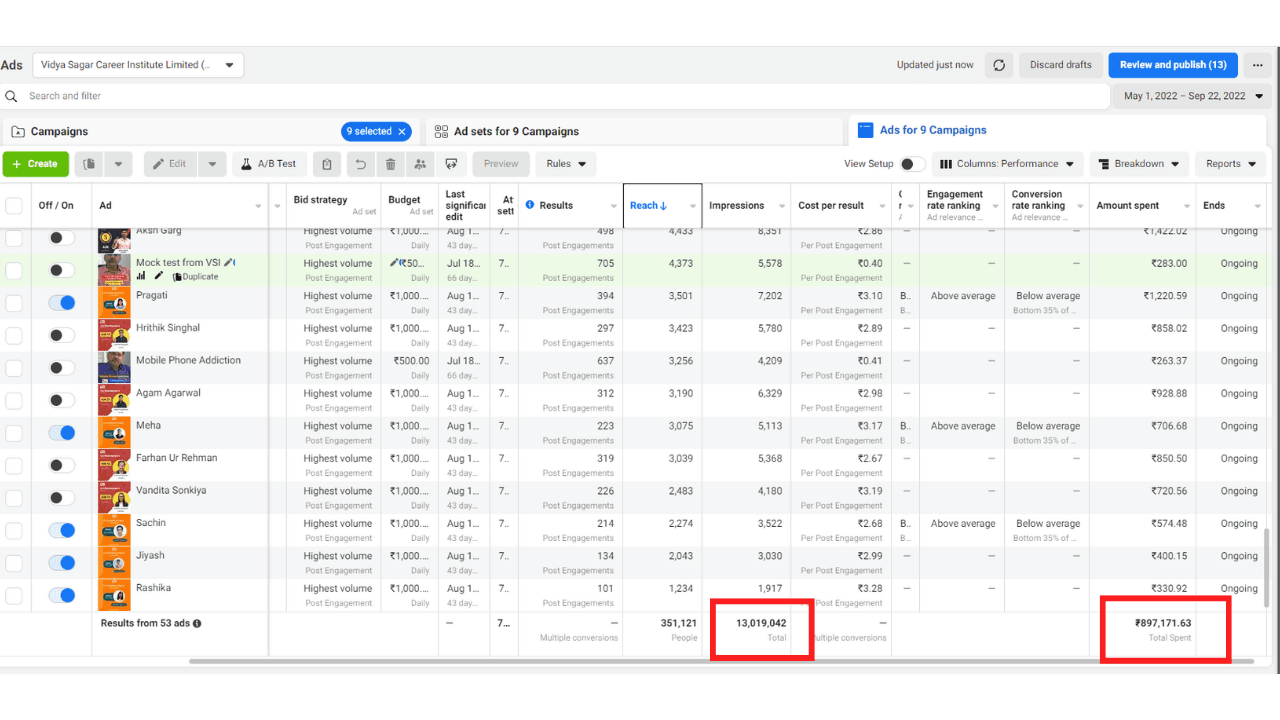Click the info icon beside Results header

[530, 205]
